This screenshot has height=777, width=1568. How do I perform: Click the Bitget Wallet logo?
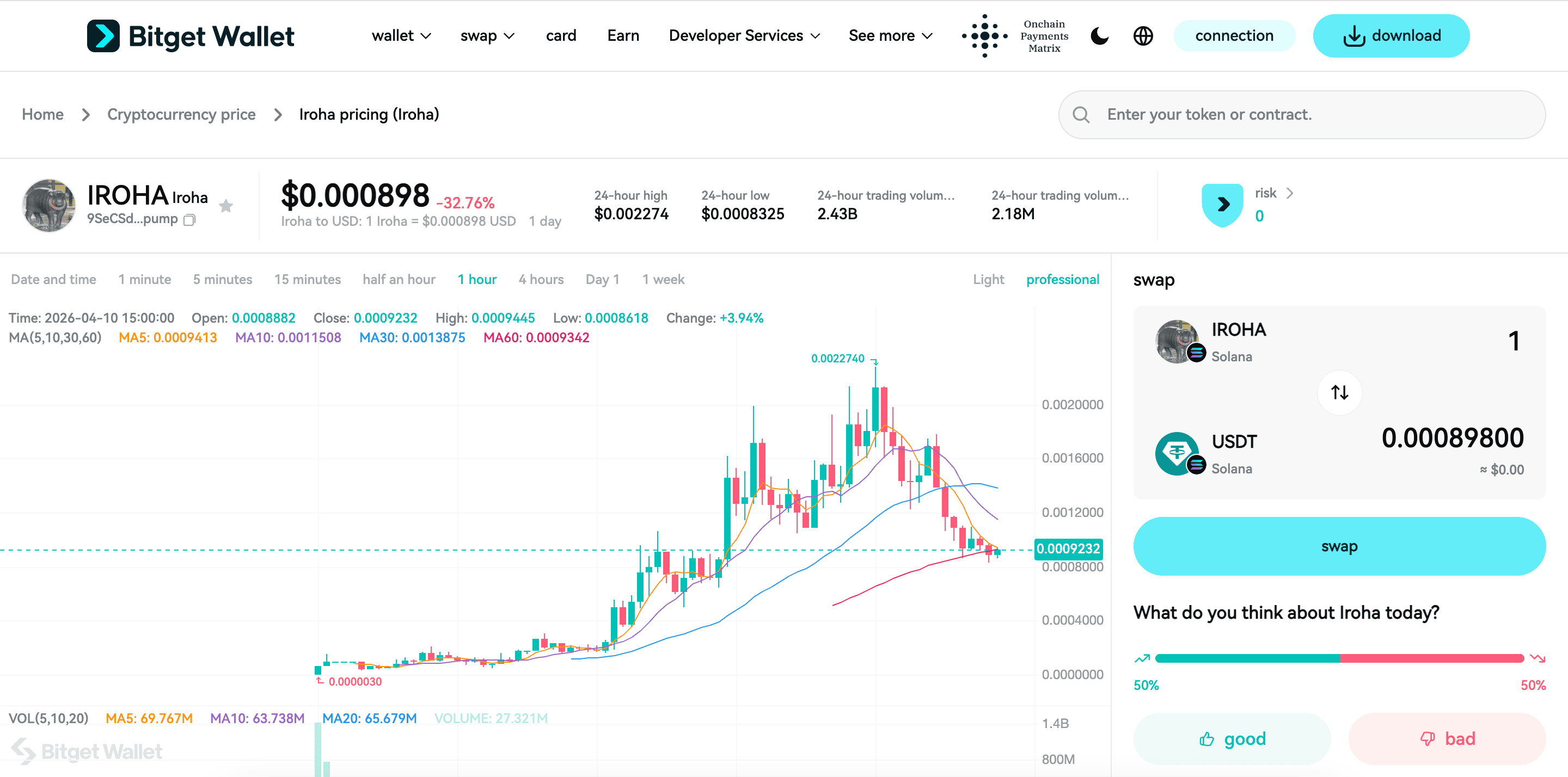191,36
